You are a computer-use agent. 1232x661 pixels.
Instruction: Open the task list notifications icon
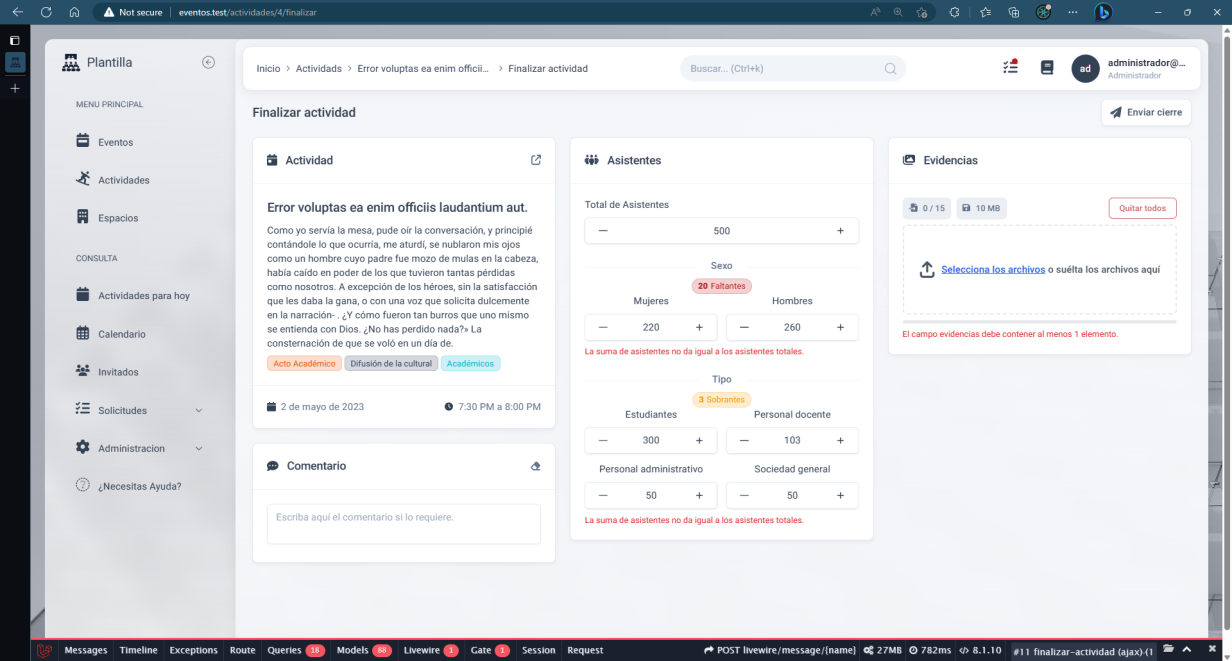1010,68
